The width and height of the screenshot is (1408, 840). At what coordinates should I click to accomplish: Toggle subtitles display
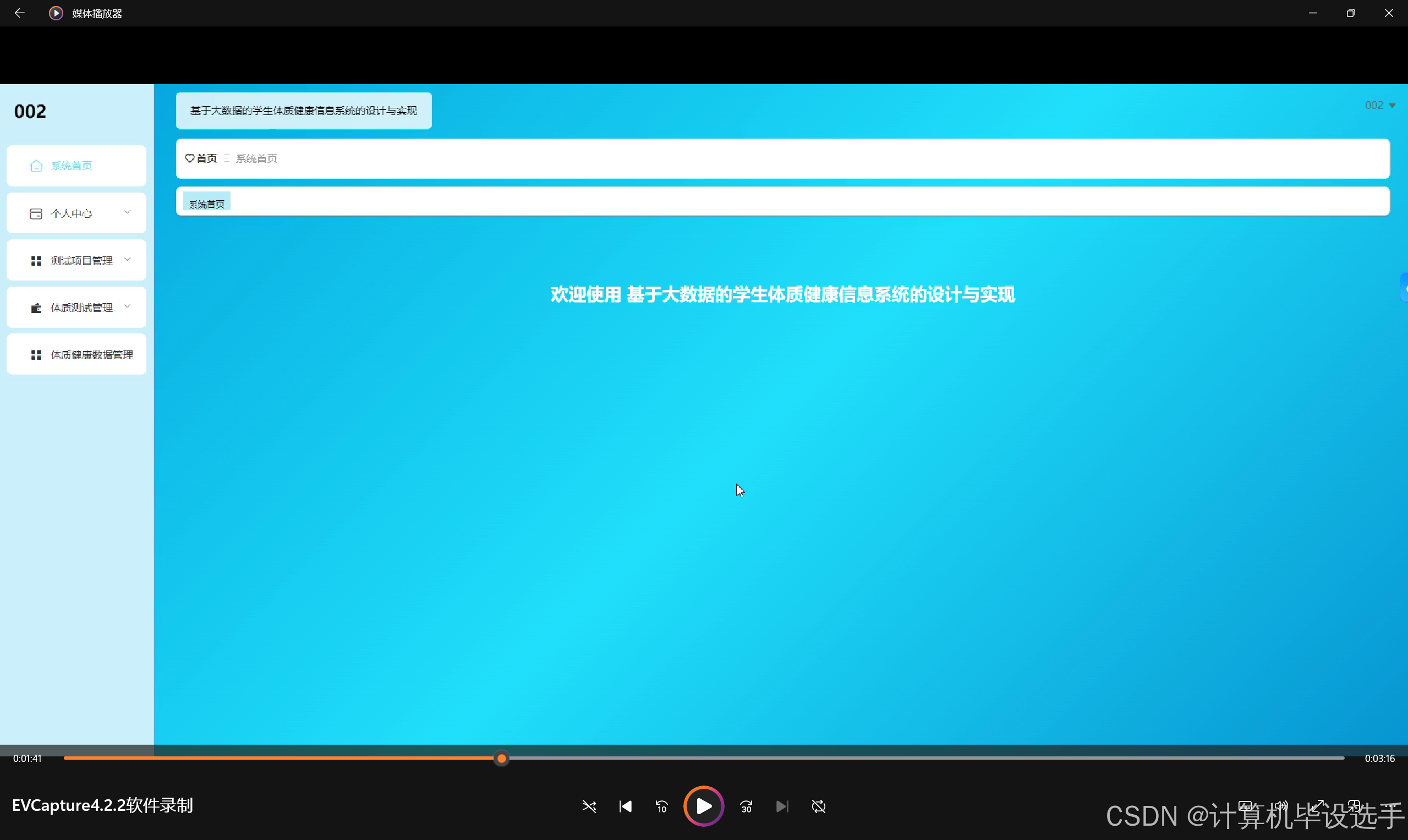[x=1246, y=806]
